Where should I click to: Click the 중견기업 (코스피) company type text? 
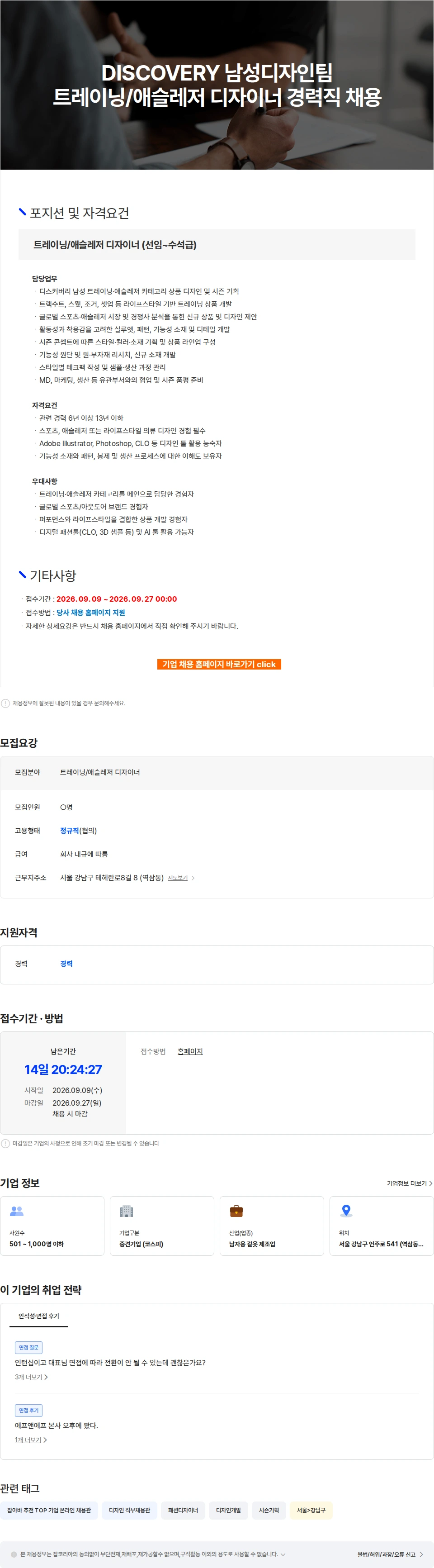pos(141,1244)
